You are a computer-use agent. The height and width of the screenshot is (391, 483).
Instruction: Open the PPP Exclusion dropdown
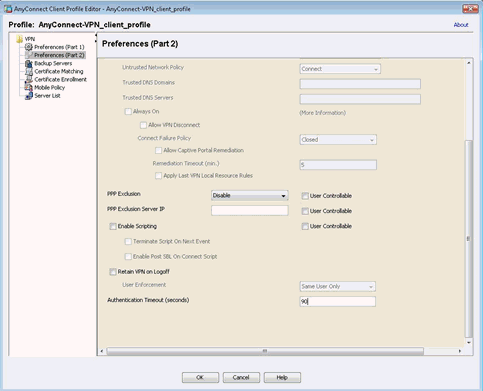250,196
